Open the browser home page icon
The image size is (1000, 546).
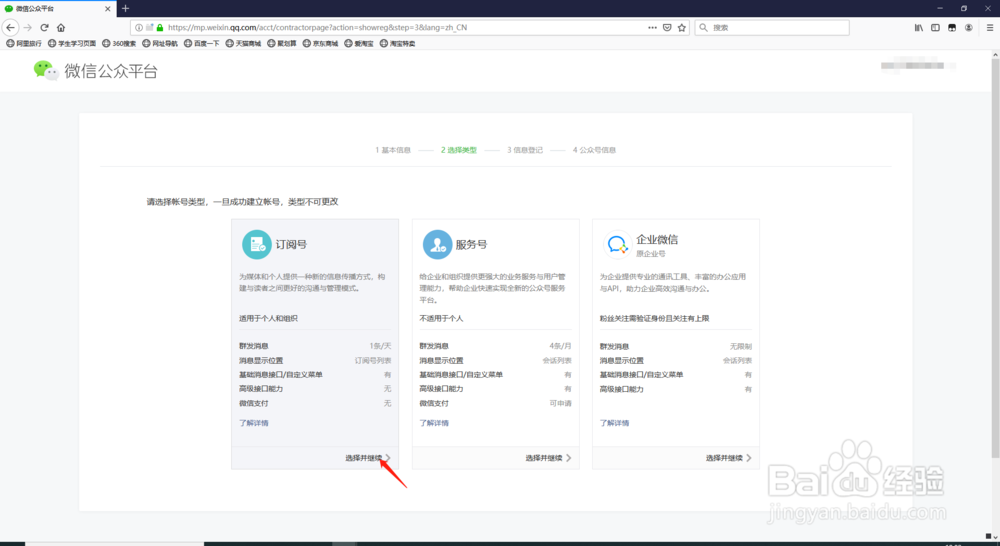(x=61, y=27)
